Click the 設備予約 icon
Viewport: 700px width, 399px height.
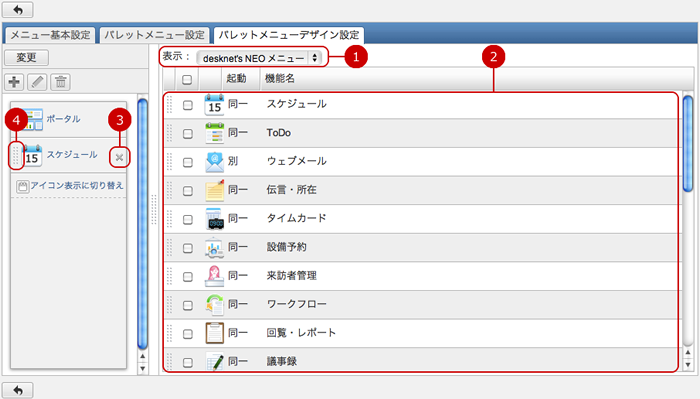[x=214, y=247]
